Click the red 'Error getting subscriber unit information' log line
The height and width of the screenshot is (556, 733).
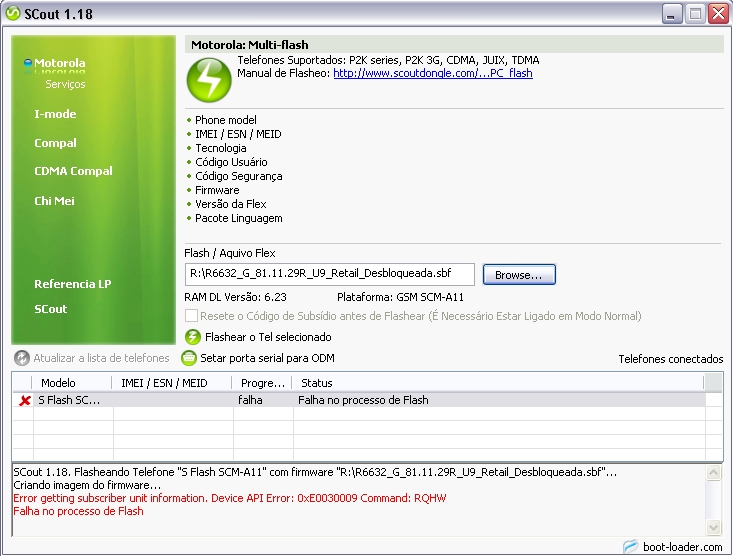[x=230, y=498]
